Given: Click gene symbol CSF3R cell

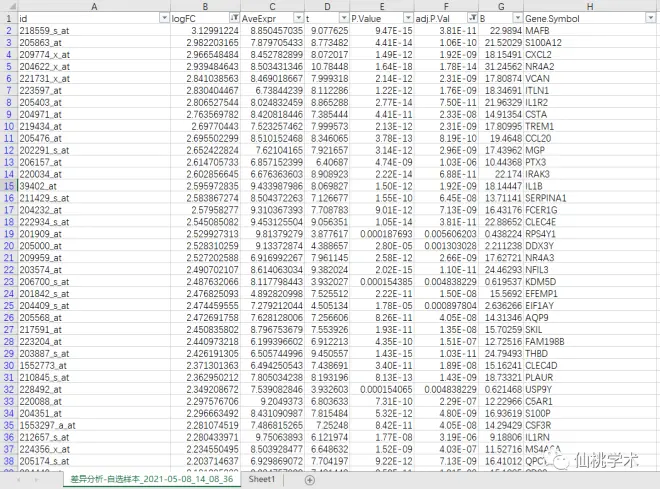Looking at the screenshot, I should (590, 425).
